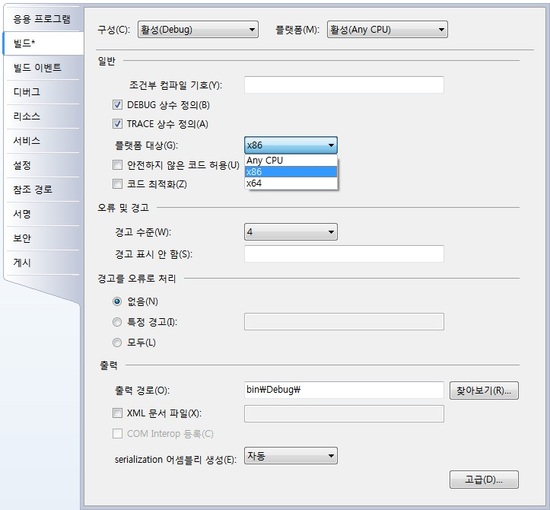Select the 특정 경고 radio button
This screenshot has height=510, width=550.
point(117,322)
